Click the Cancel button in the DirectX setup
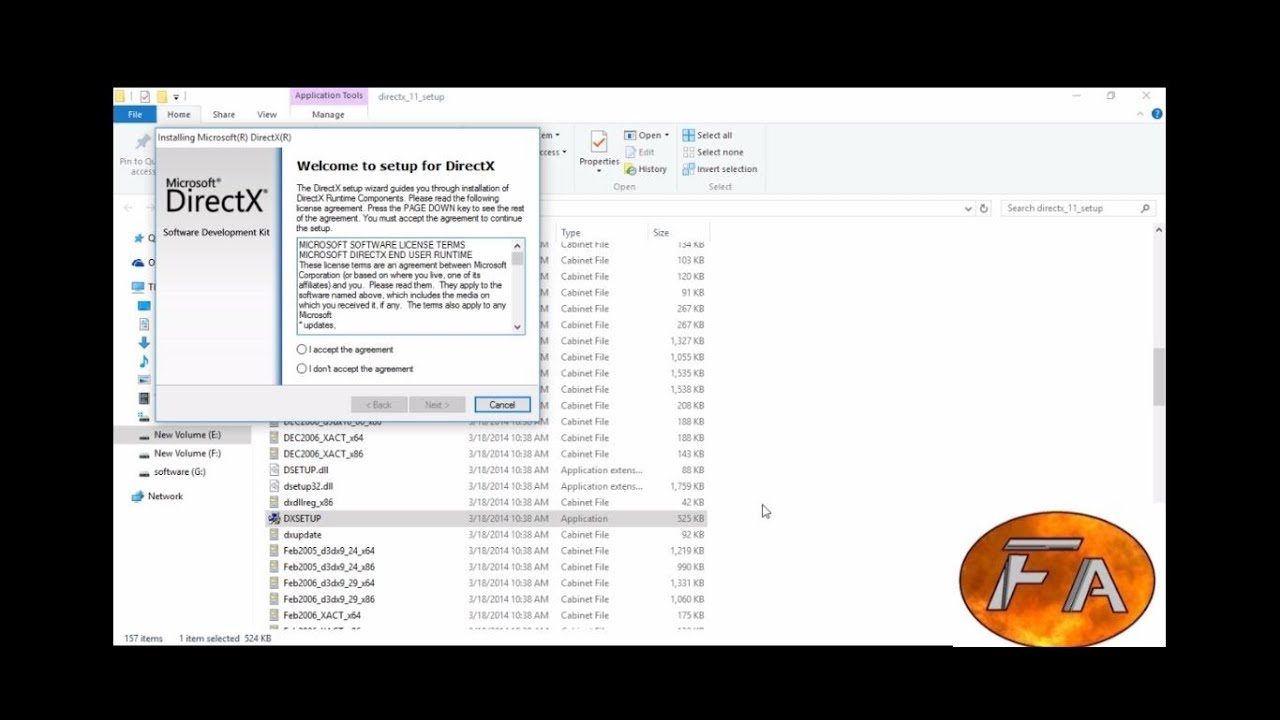This screenshot has height=720, width=1280. tap(502, 405)
